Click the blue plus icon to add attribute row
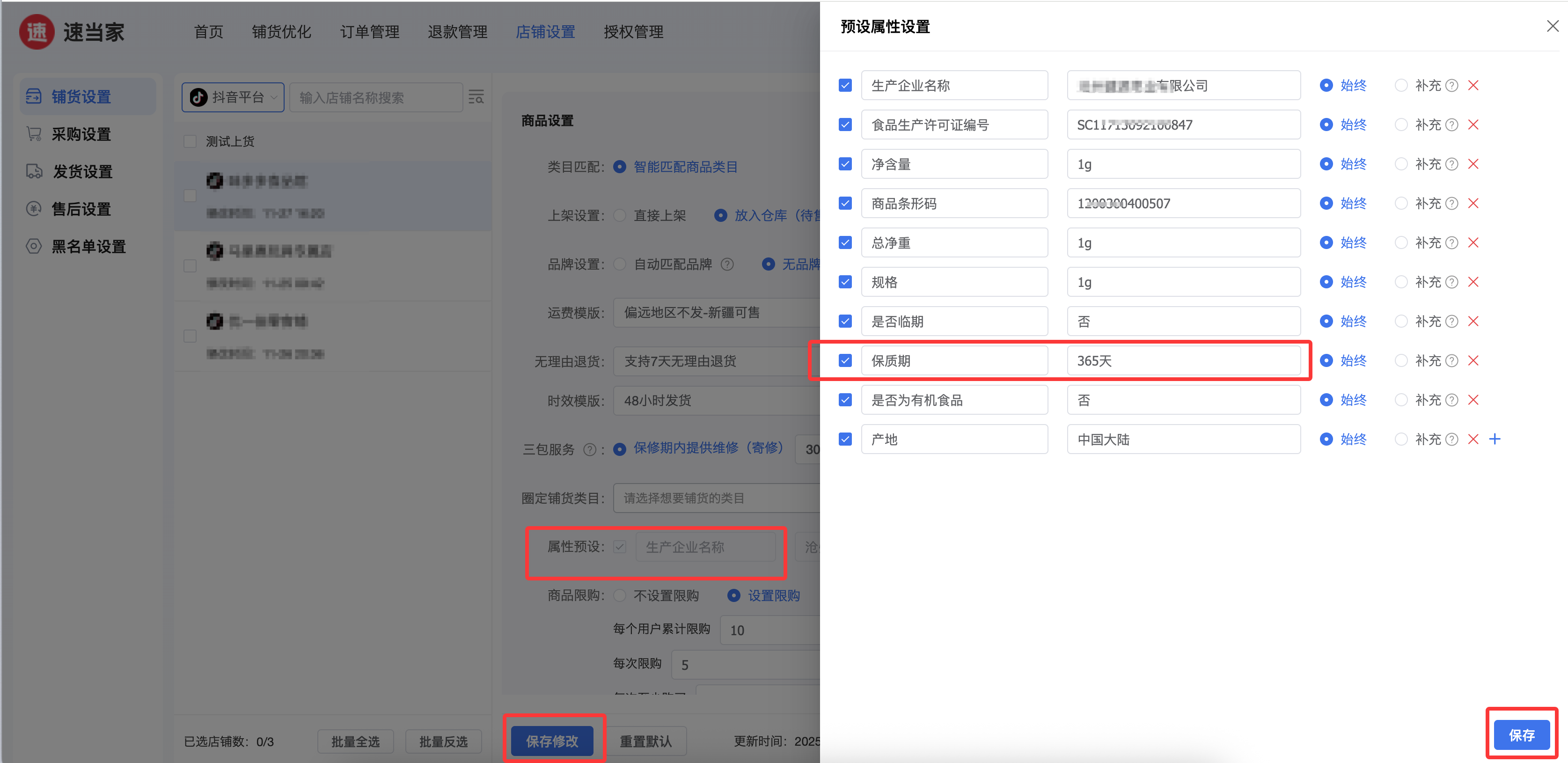The image size is (1568, 763). coord(1495,439)
